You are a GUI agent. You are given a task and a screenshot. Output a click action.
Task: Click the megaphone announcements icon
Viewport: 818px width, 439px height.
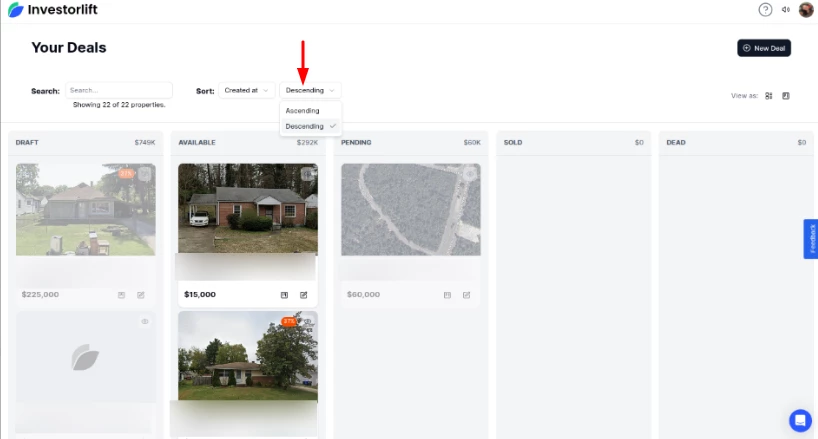click(786, 9)
